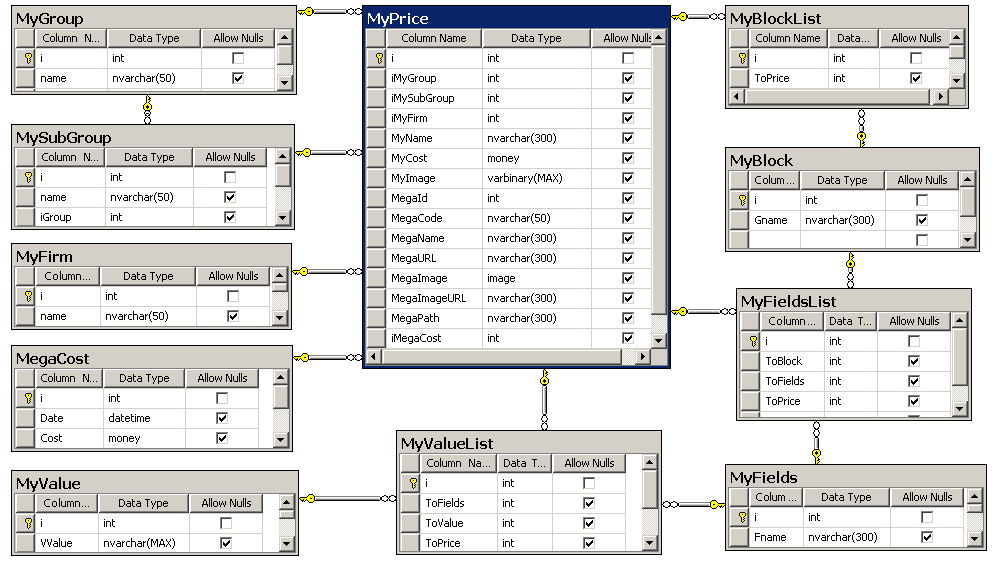994x561 pixels.
Task: Select the MyValue to MyValueList relationship key connector
Action: (x=348, y=499)
